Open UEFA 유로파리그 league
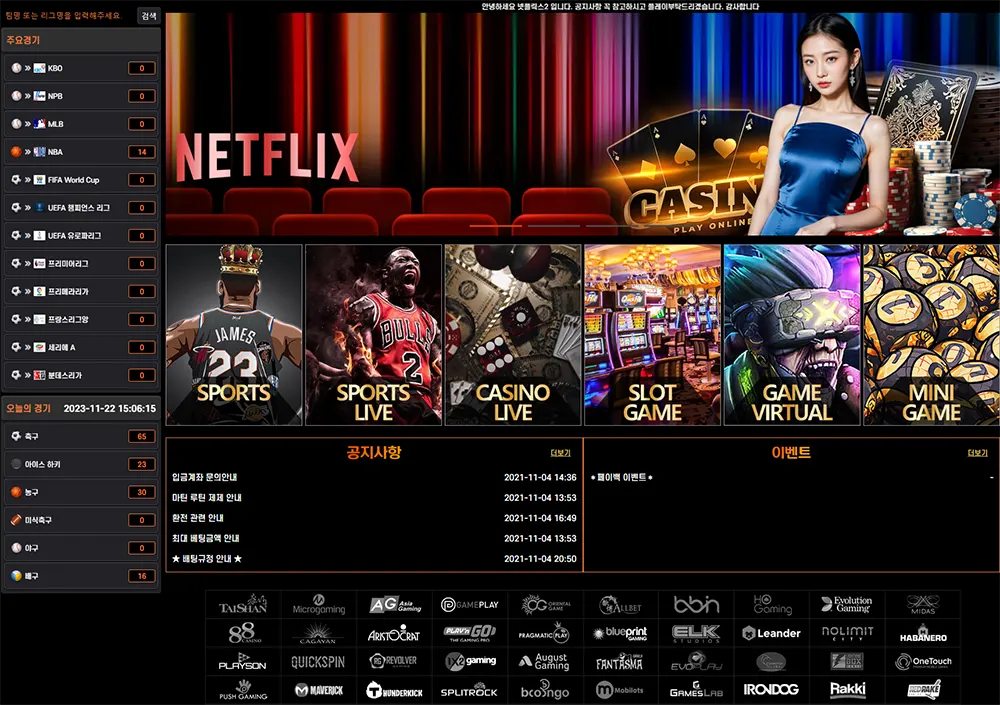The height and width of the screenshot is (705, 1000). 81,235
